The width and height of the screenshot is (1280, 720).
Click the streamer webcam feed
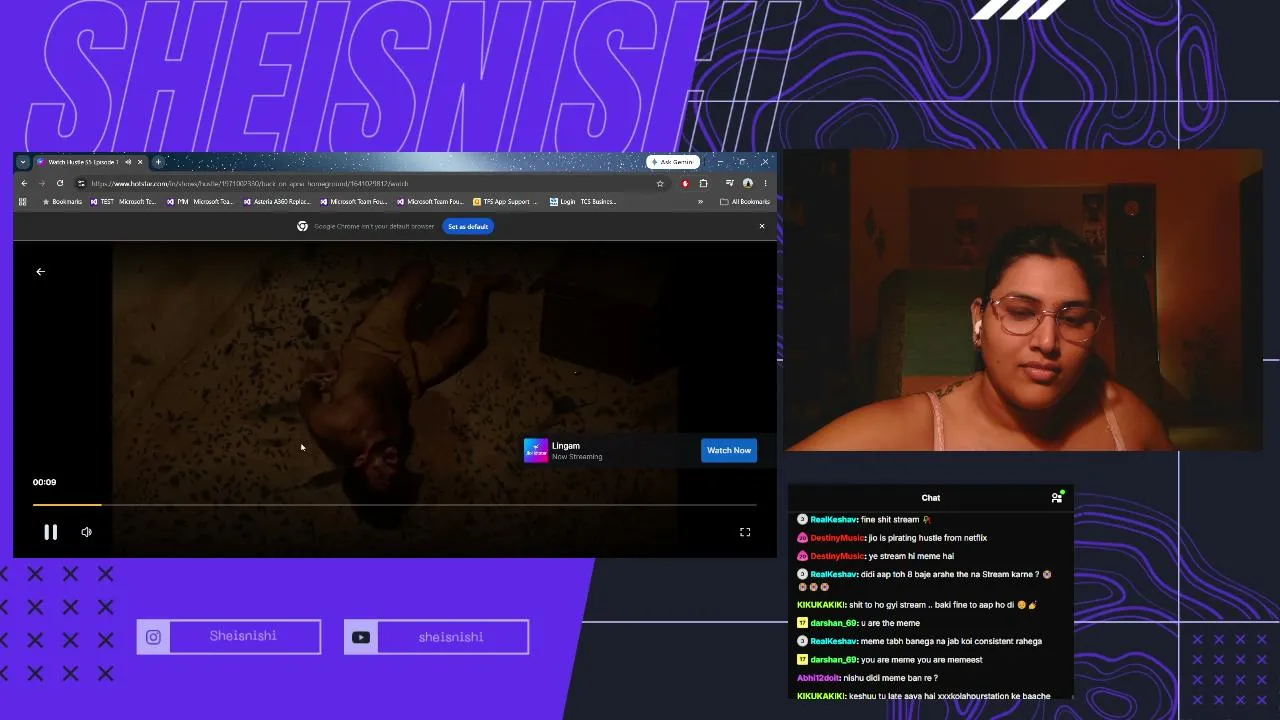1022,301
